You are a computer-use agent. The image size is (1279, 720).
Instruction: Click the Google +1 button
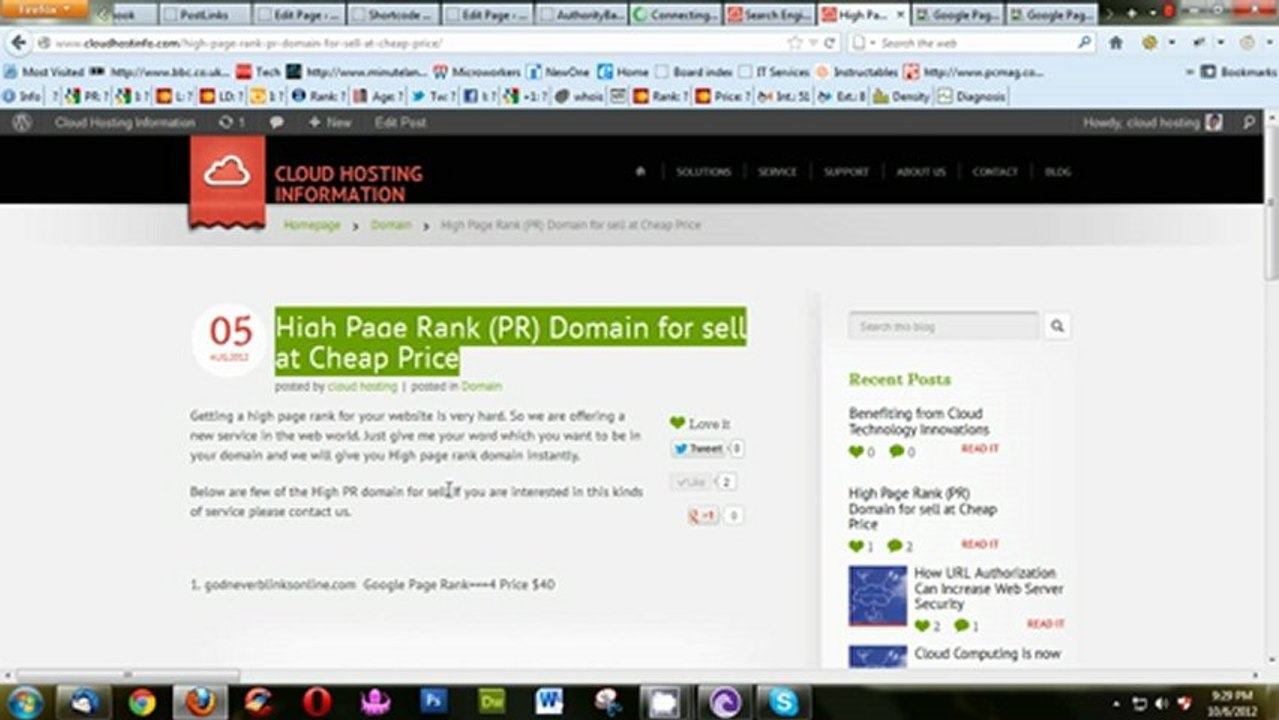point(703,515)
